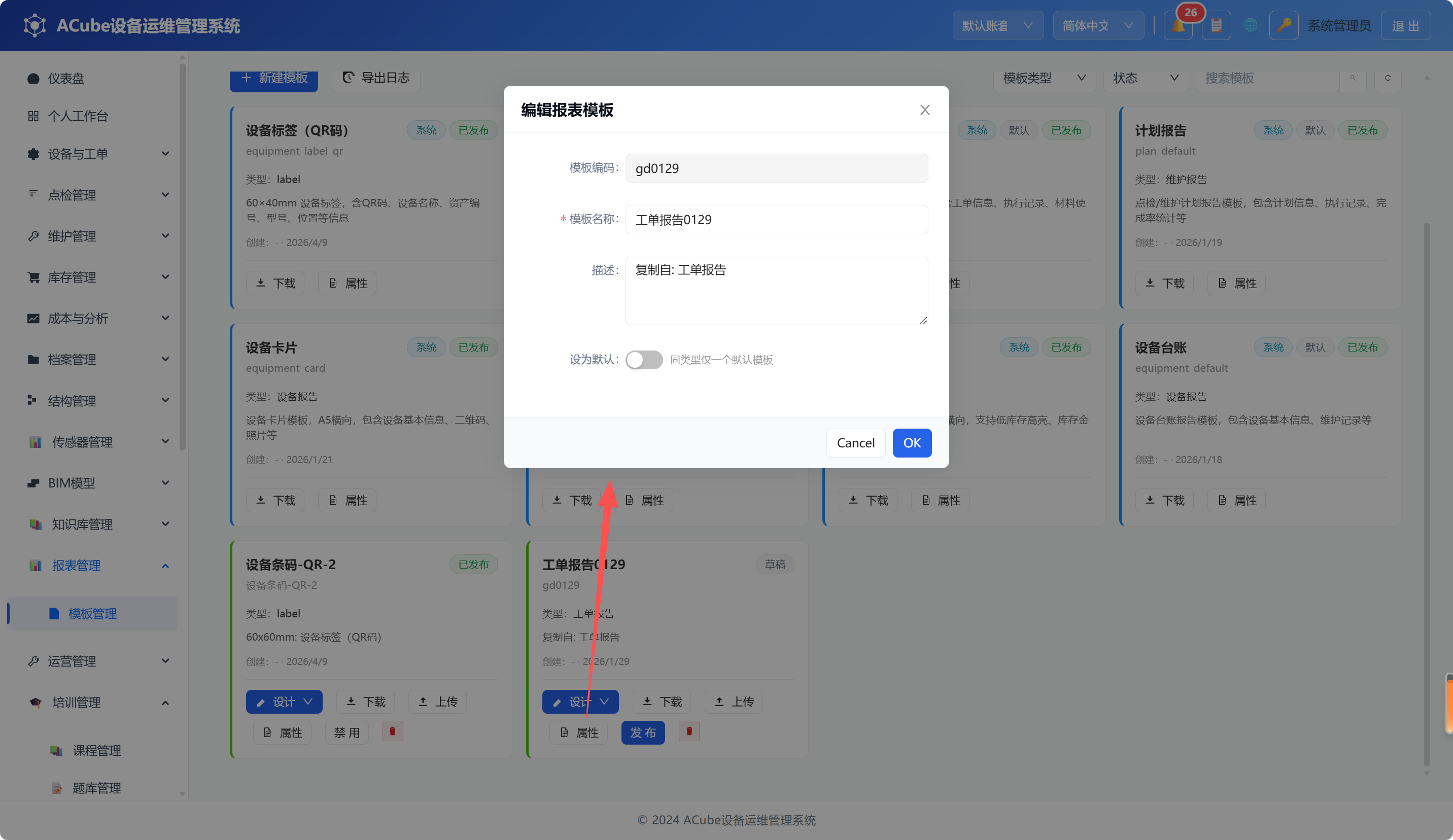The height and width of the screenshot is (840, 1453).
Task: Open the 设计 dropdown on 设备条码-QR-2 card
Action: [x=284, y=702]
